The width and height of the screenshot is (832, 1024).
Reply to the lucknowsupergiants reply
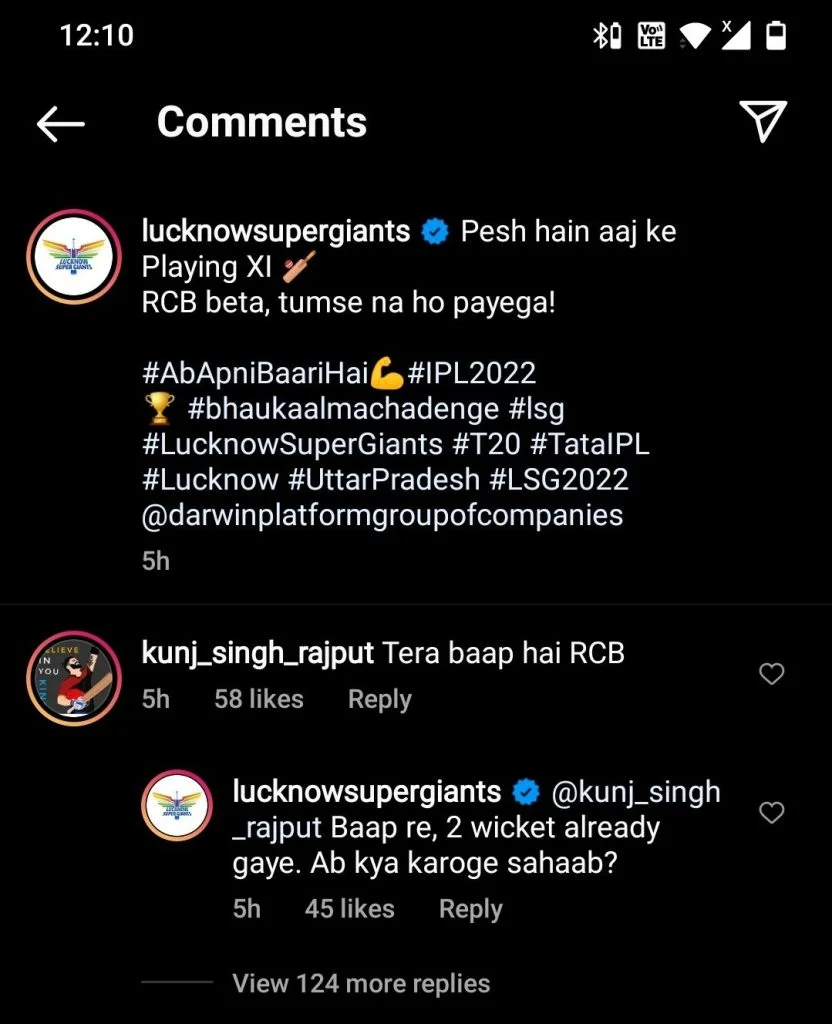470,909
